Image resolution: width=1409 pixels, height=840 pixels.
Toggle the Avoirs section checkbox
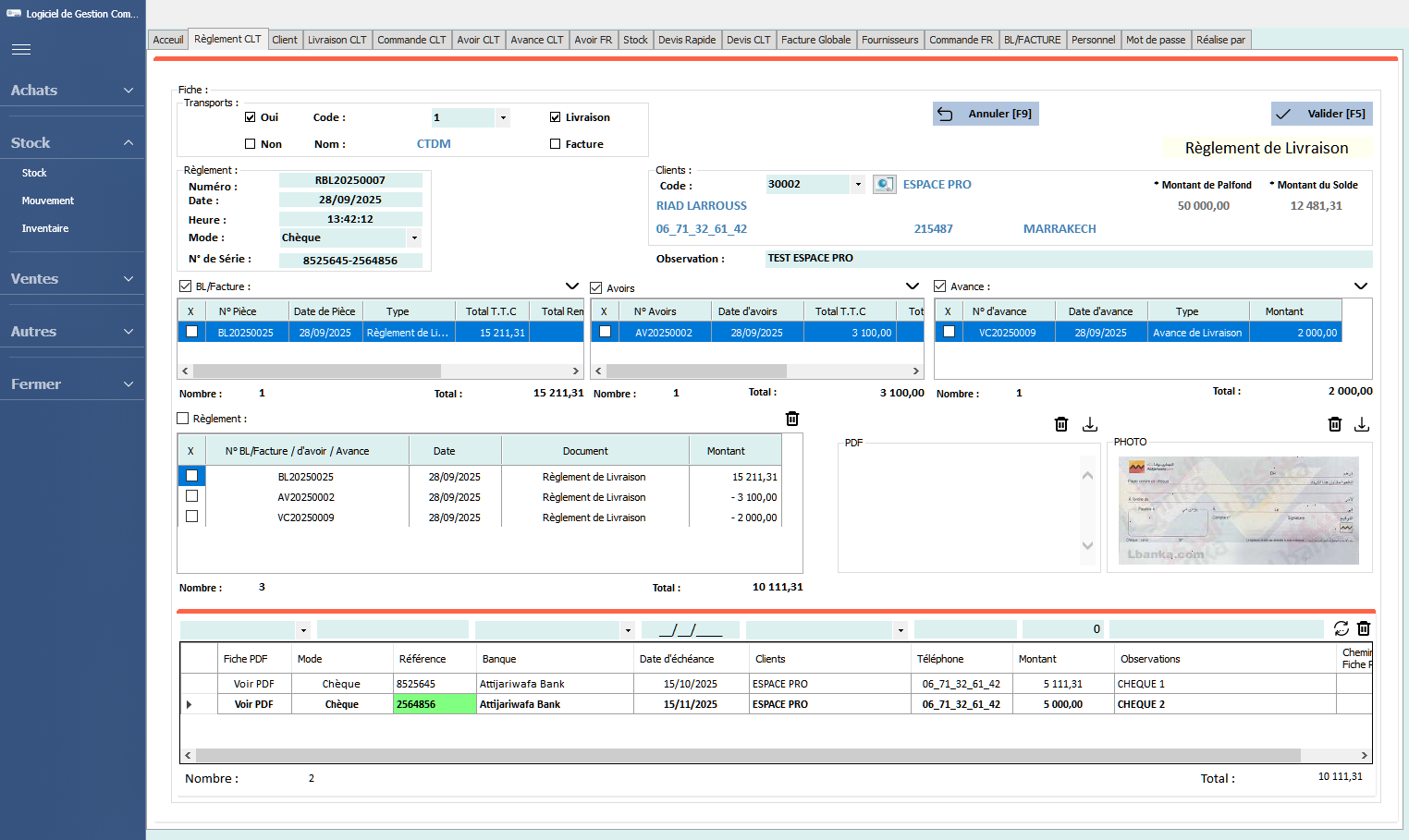596,288
